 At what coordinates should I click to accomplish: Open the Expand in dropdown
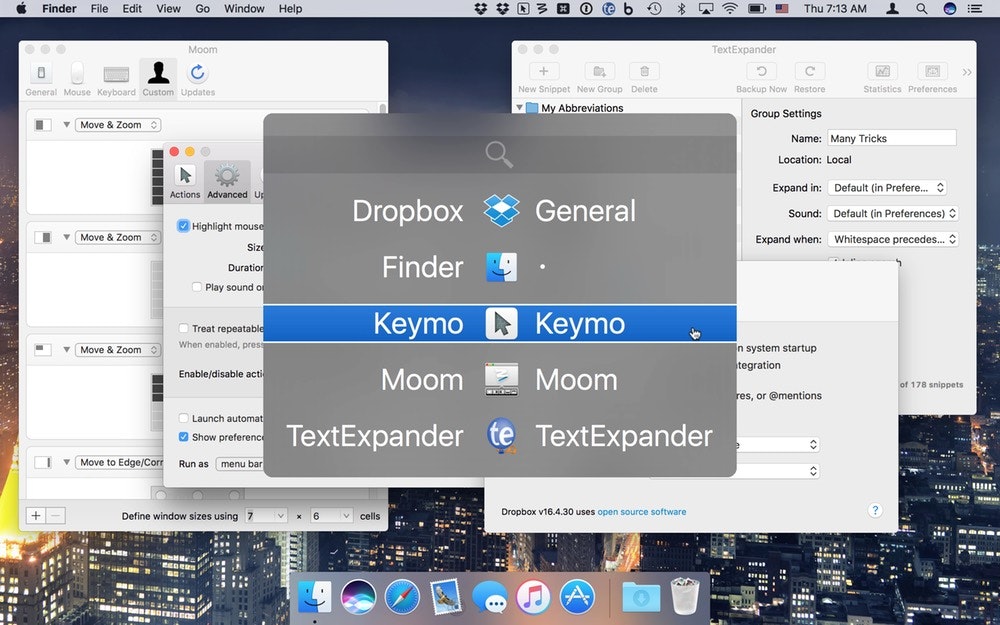(x=887, y=188)
